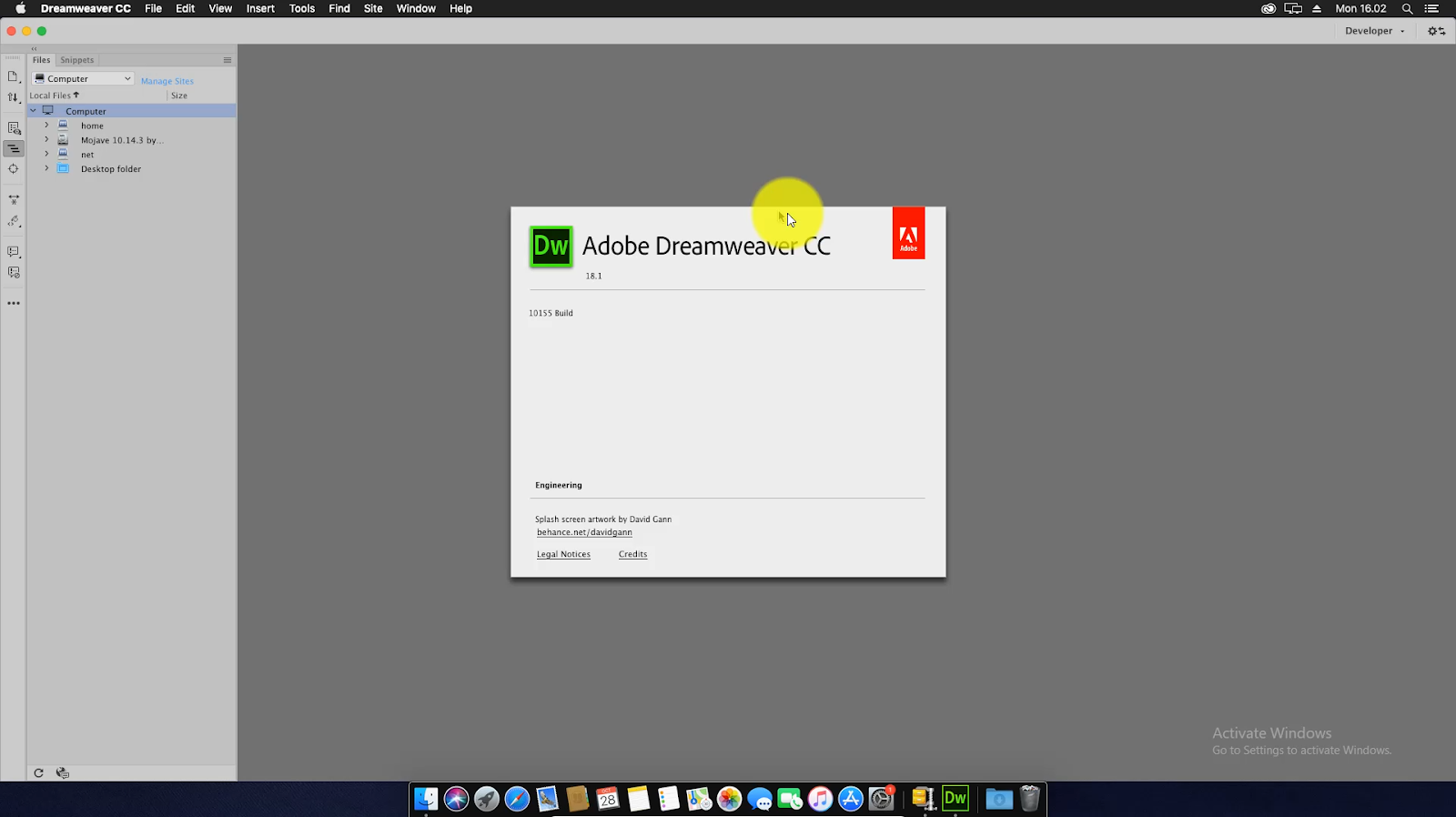Click the Size column header
Screen dimensions: 1456x817
point(179,96)
